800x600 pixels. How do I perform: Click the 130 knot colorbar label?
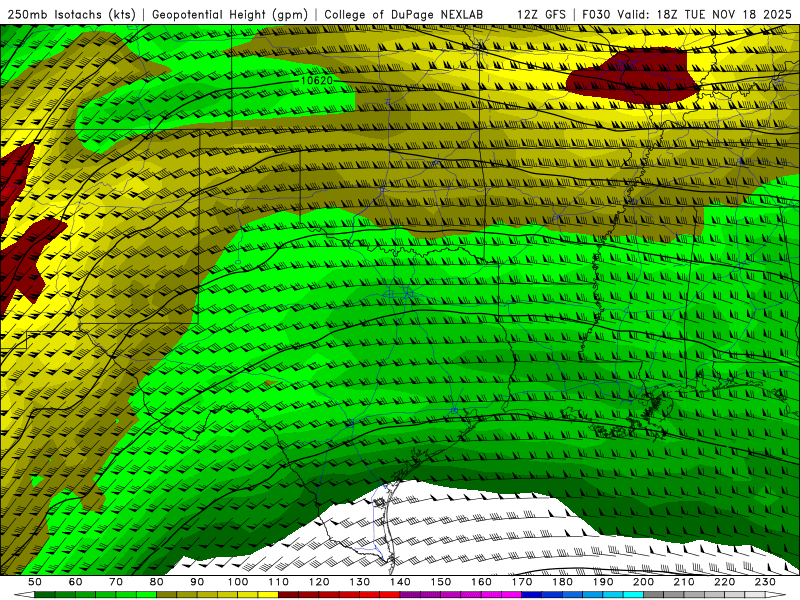360,582
